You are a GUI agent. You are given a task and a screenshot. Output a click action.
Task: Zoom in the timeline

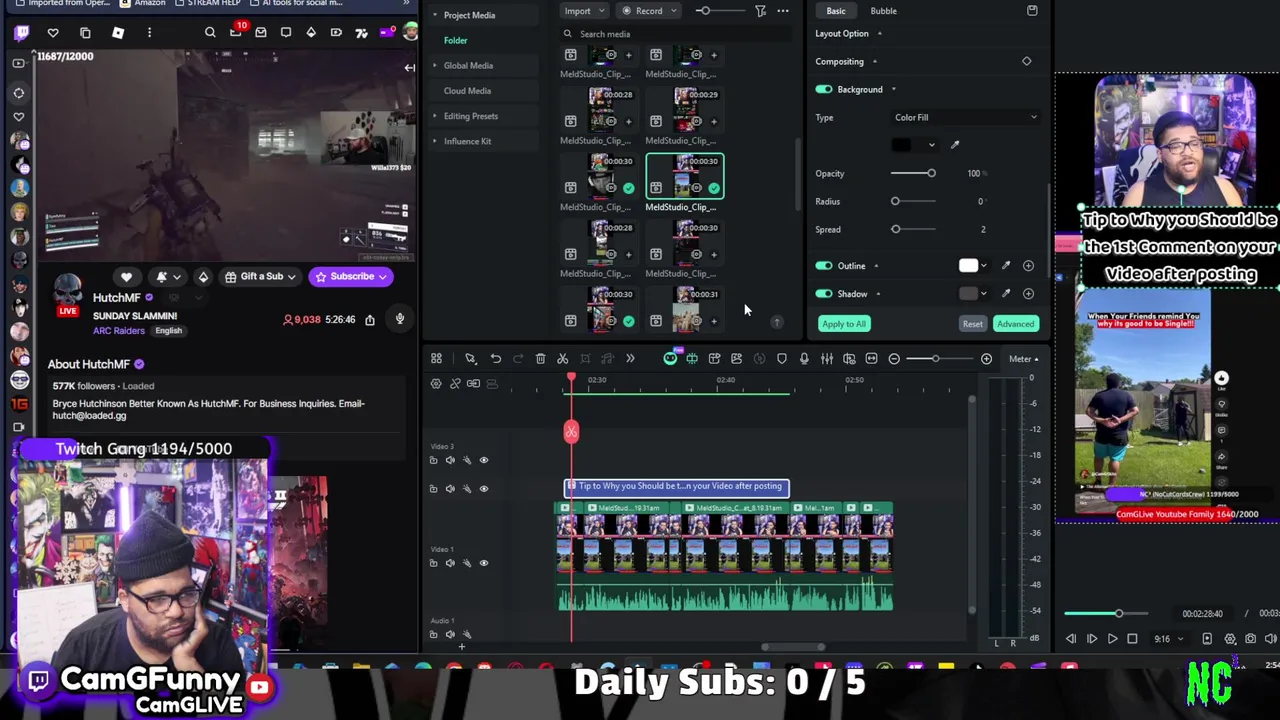pos(986,359)
